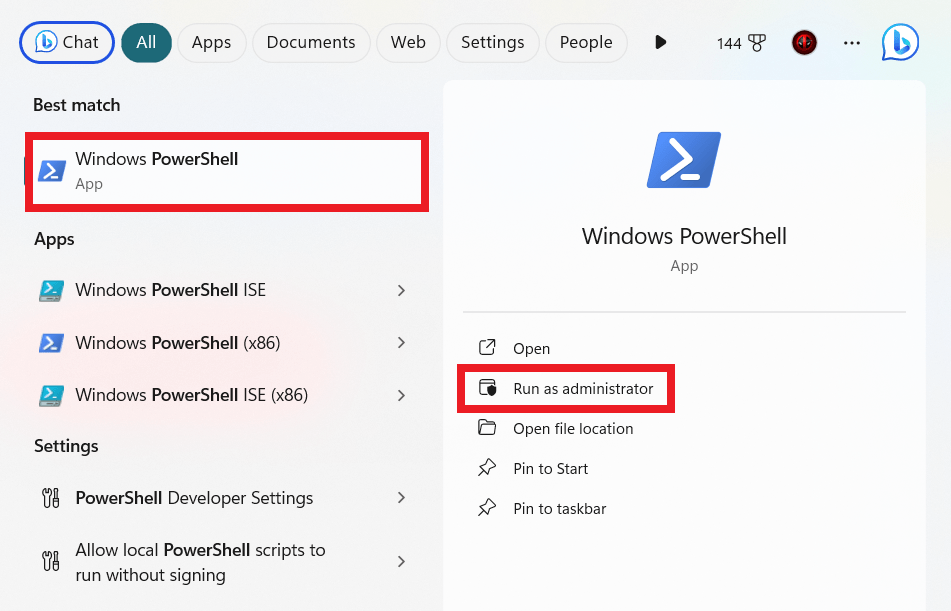Click the Windows PowerShell ISE icon
Viewport: 951px width, 611px height.
click(x=52, y=291)
